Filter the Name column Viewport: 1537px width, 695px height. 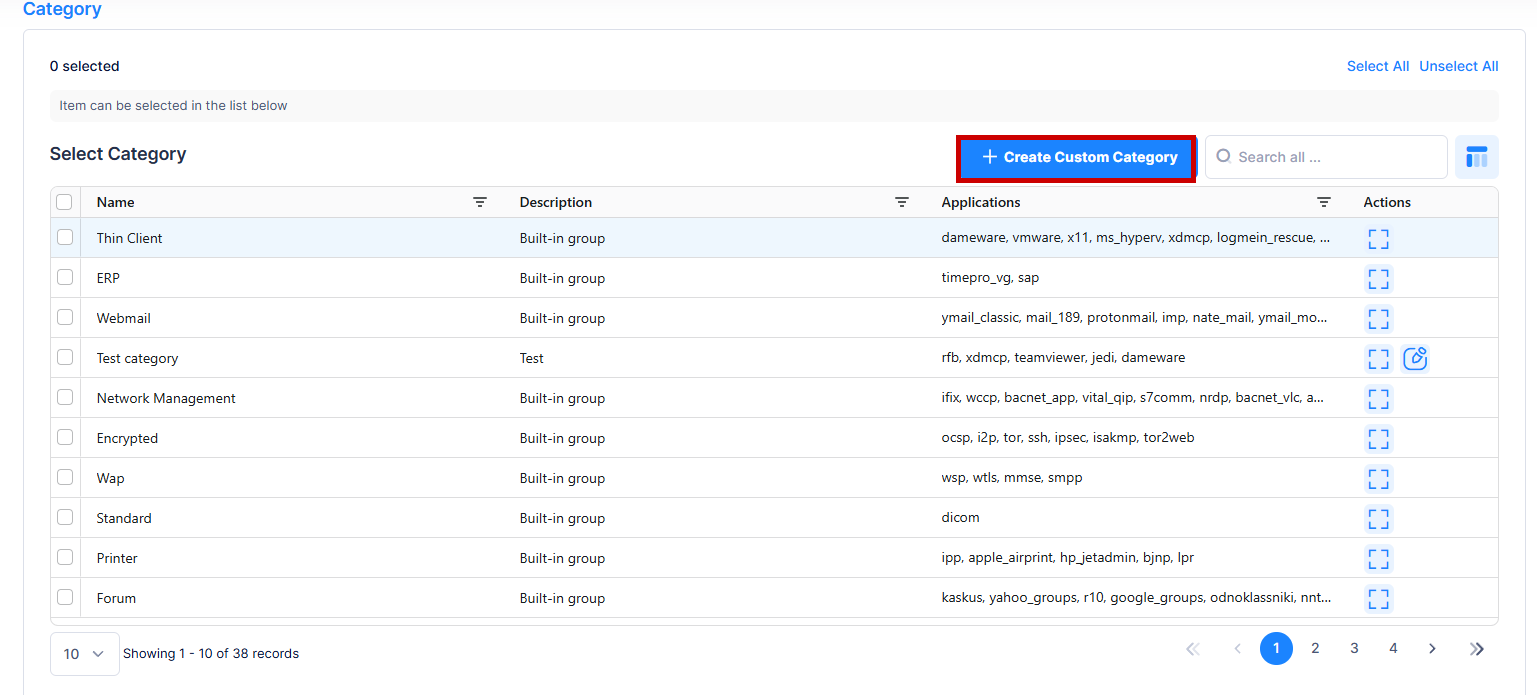(x=480, y=202)
